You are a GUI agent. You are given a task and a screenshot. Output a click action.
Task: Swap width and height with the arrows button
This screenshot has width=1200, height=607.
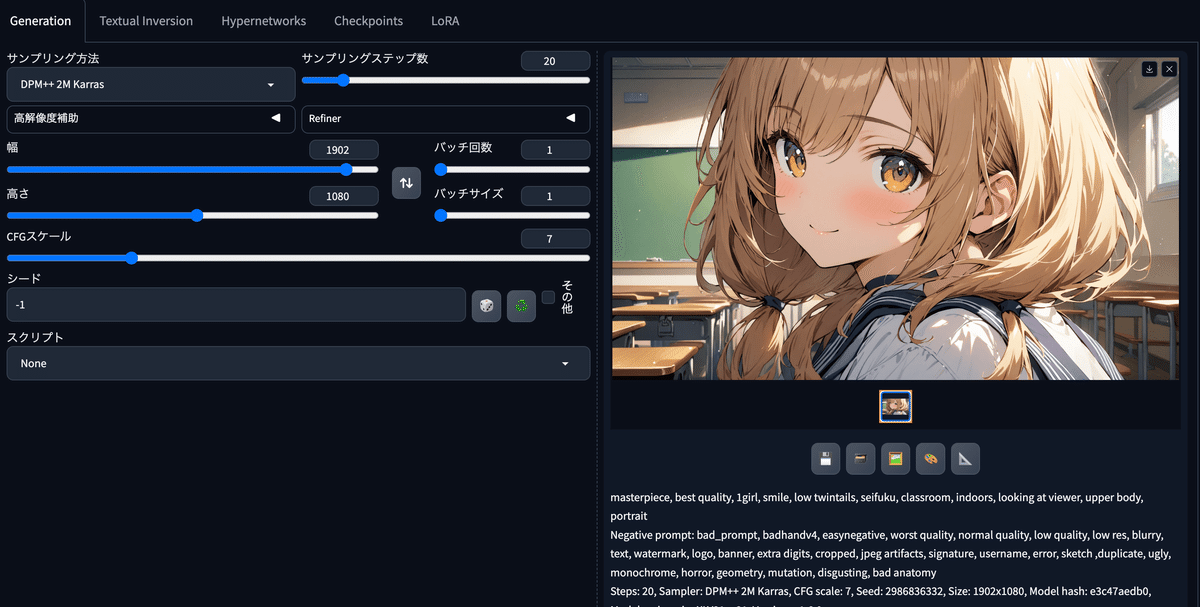[406, 183]
